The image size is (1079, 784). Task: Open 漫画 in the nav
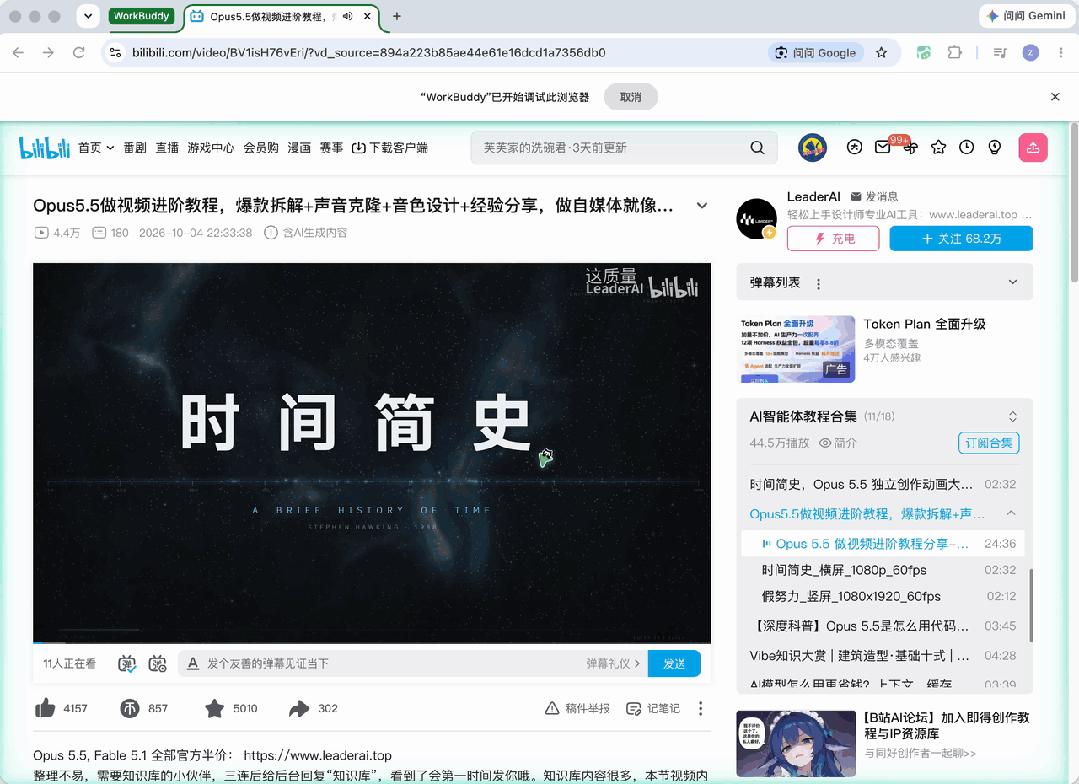pyautogui.click(x=299, y=147)
